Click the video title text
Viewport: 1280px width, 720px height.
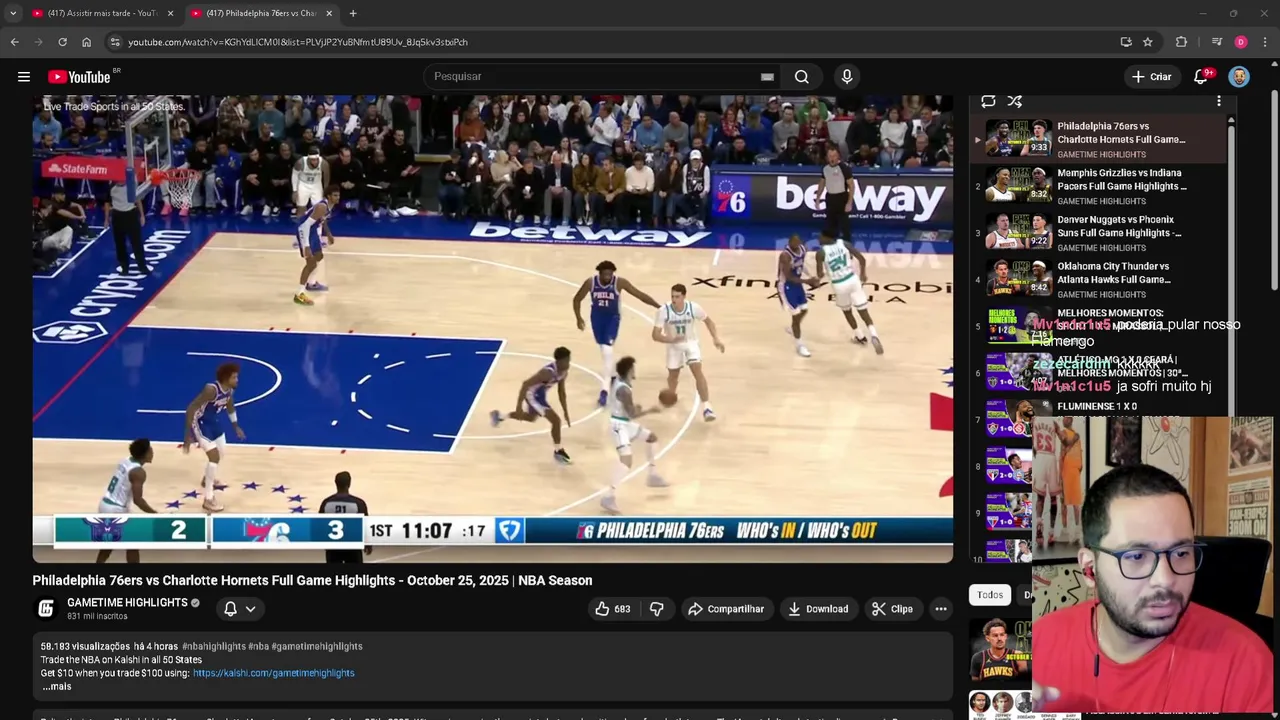[312, 580]
